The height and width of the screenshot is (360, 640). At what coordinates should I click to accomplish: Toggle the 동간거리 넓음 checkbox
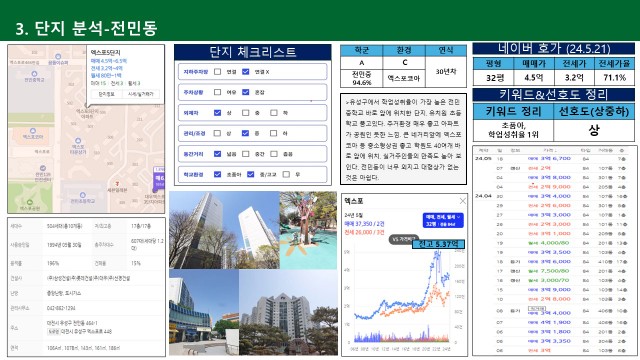218,154
